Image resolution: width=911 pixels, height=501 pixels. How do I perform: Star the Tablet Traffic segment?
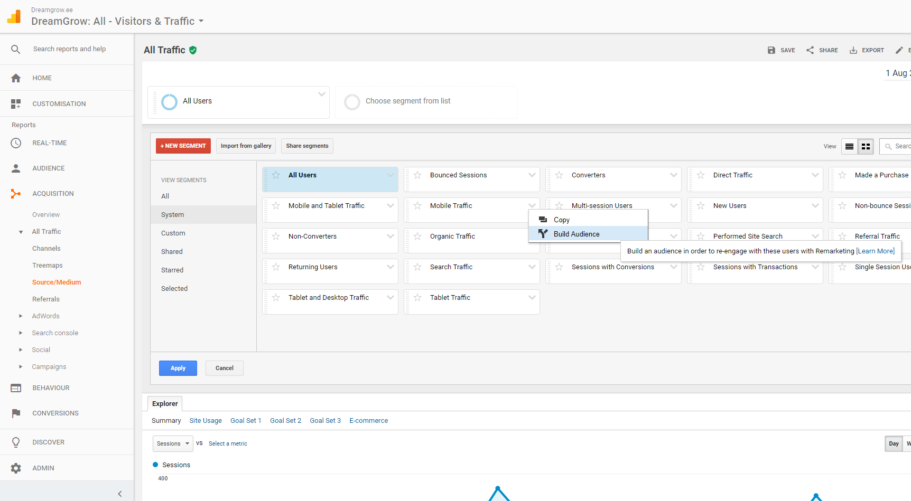417,298
